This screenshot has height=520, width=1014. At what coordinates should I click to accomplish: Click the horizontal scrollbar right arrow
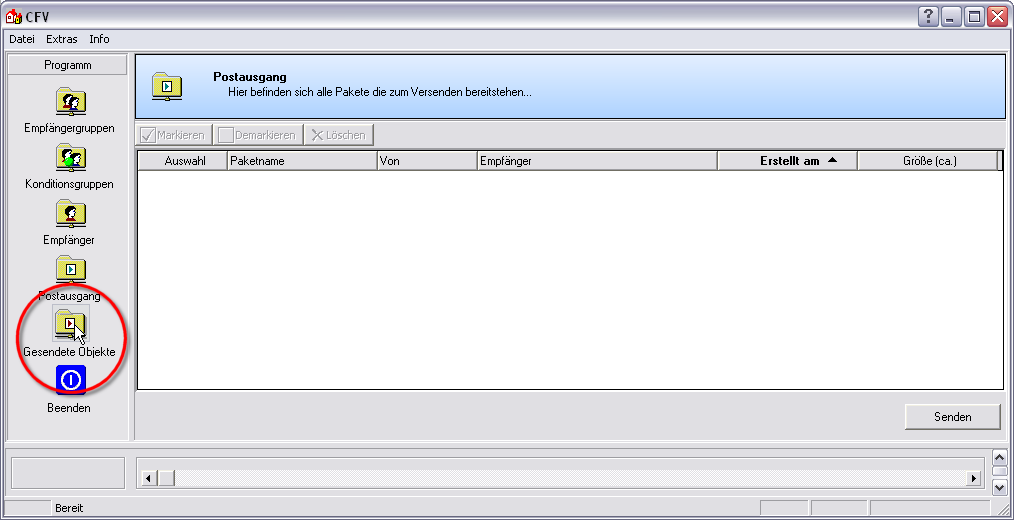coord(973,479)
